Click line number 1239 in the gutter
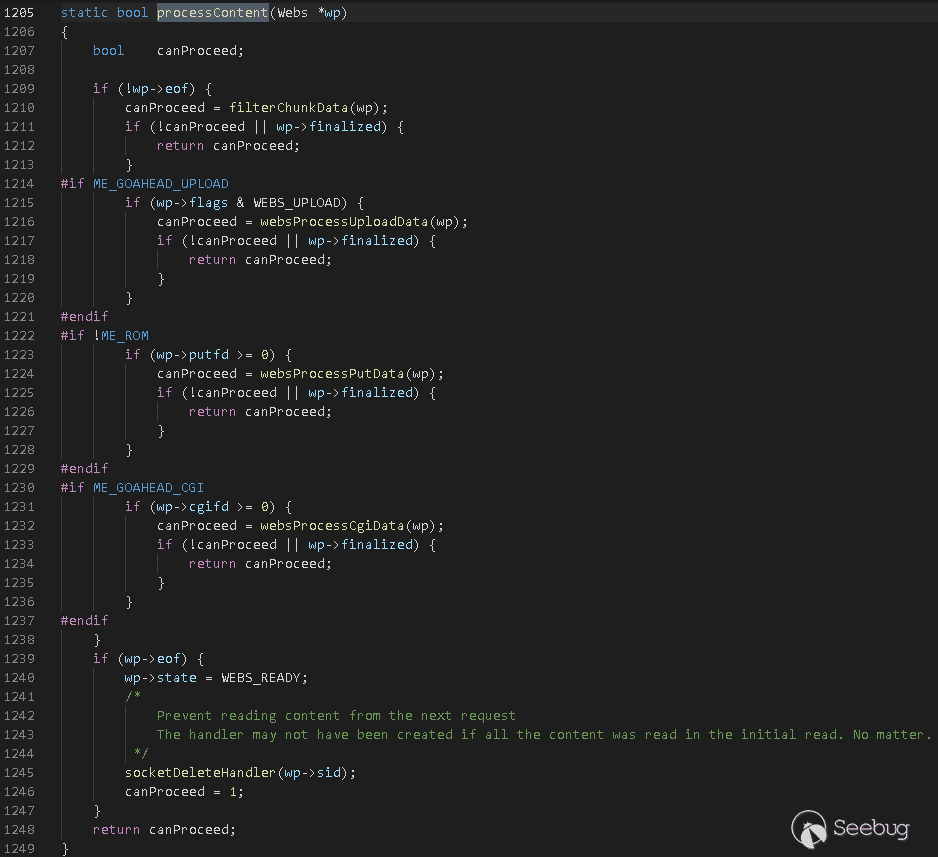This screenshot has width=938, height=857. 19,659
